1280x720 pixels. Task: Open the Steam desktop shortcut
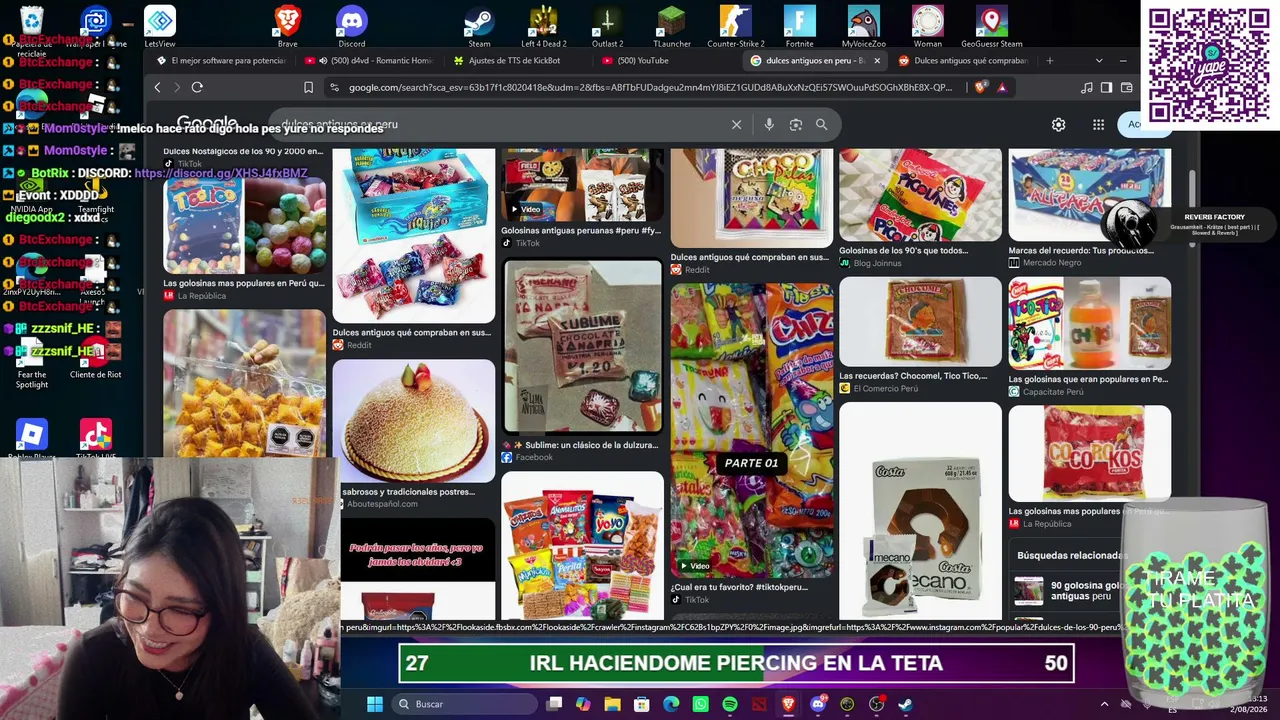tap(479, 25)
